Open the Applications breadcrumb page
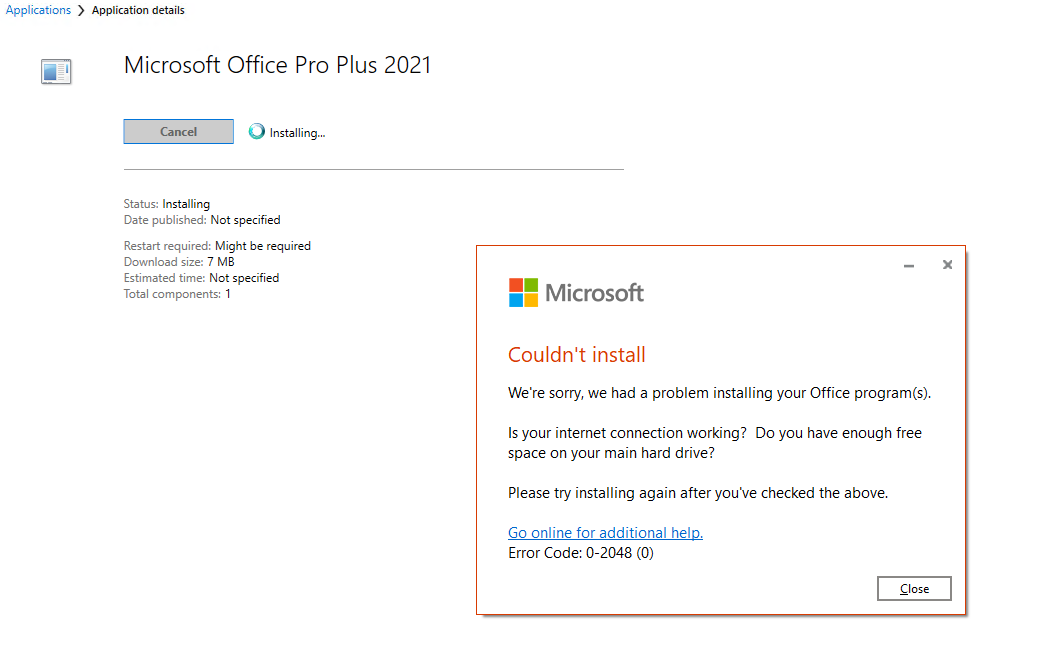Image resolution: width=1050 pixels, height=666 pixels. 38,10
